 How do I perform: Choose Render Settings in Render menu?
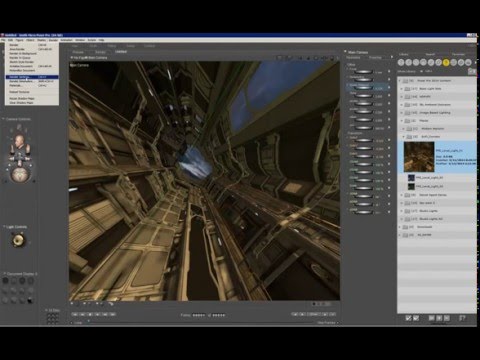pyautogui.click(x=32, y=77)
